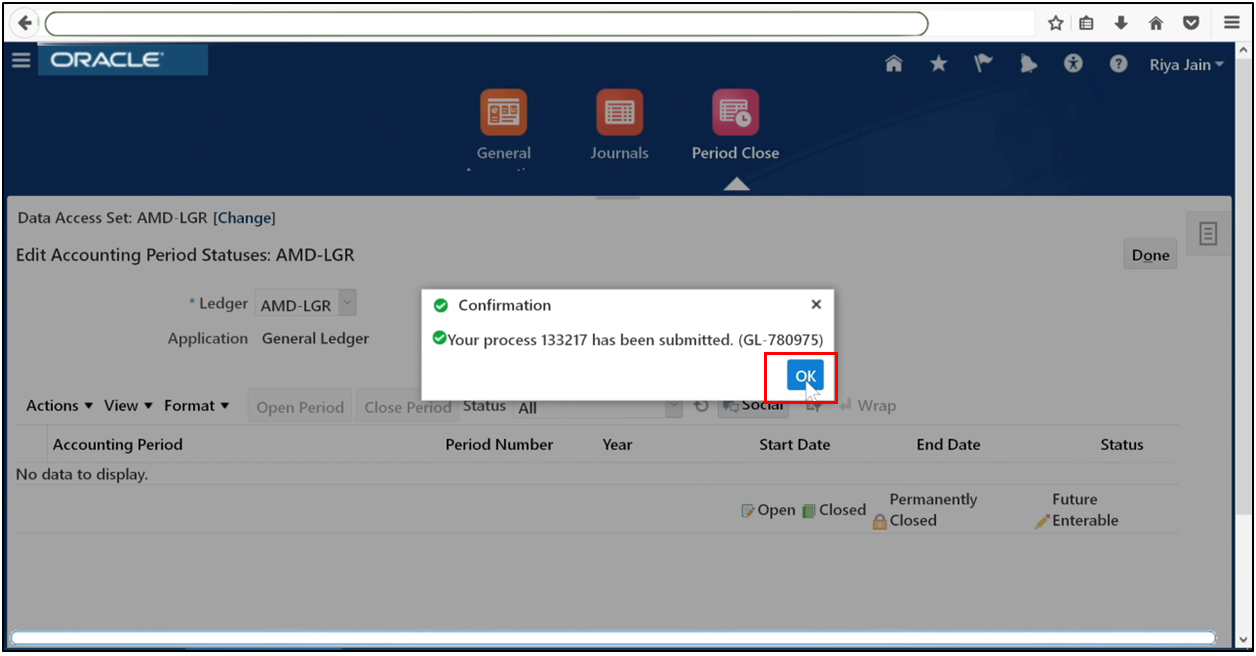Open notifications via the bell icon
This screenshot has height=656, width=1256.
[1028, 63]
